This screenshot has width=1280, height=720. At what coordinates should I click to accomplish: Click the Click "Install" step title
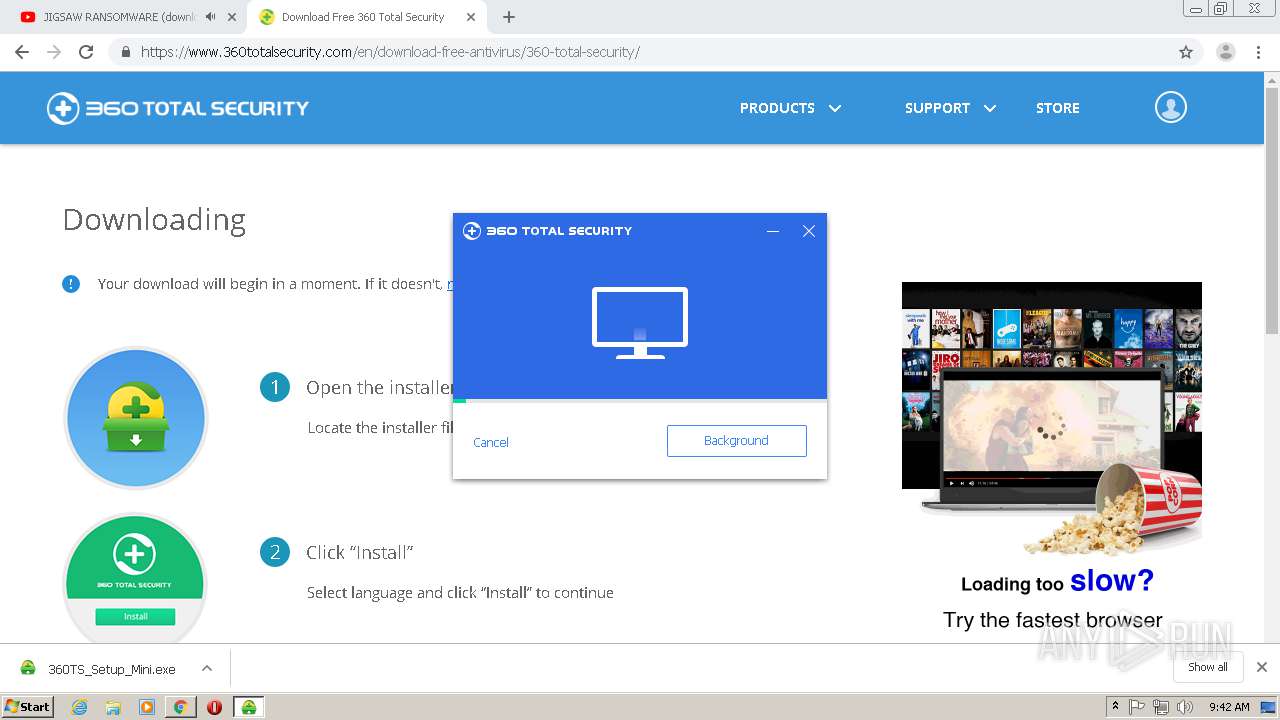point(360,552)
